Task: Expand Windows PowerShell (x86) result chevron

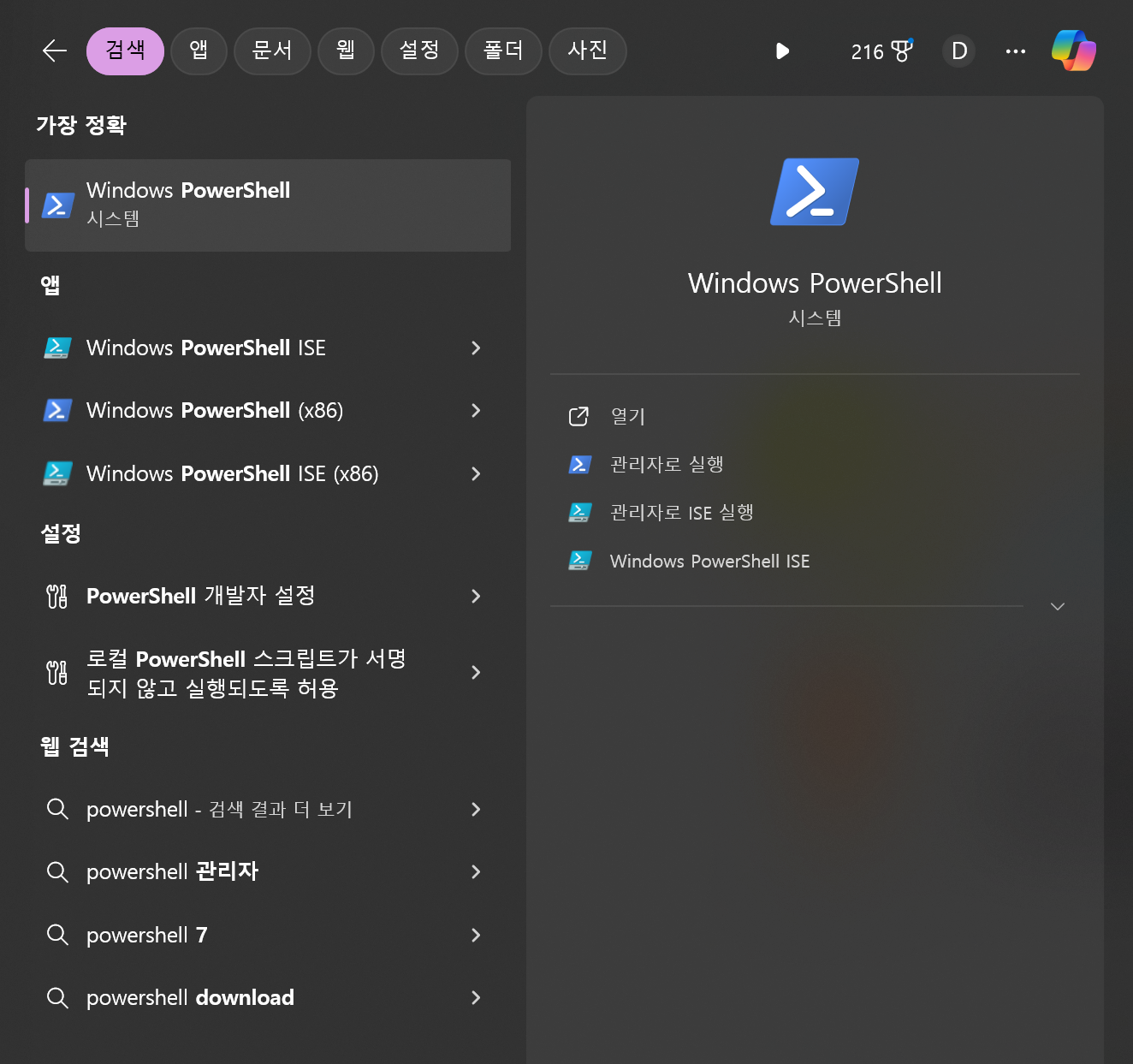Action: click(476, 410)
